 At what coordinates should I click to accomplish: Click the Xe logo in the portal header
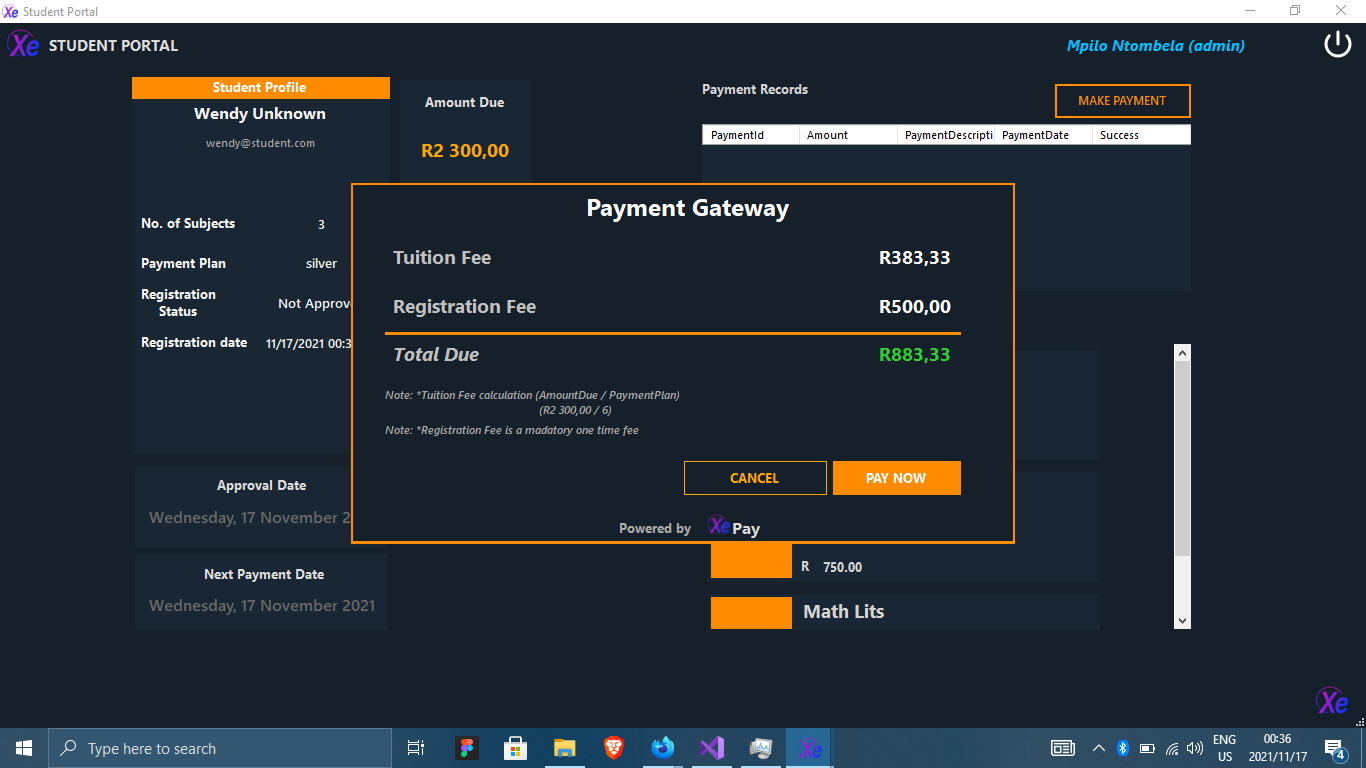[x=24, y=45]
